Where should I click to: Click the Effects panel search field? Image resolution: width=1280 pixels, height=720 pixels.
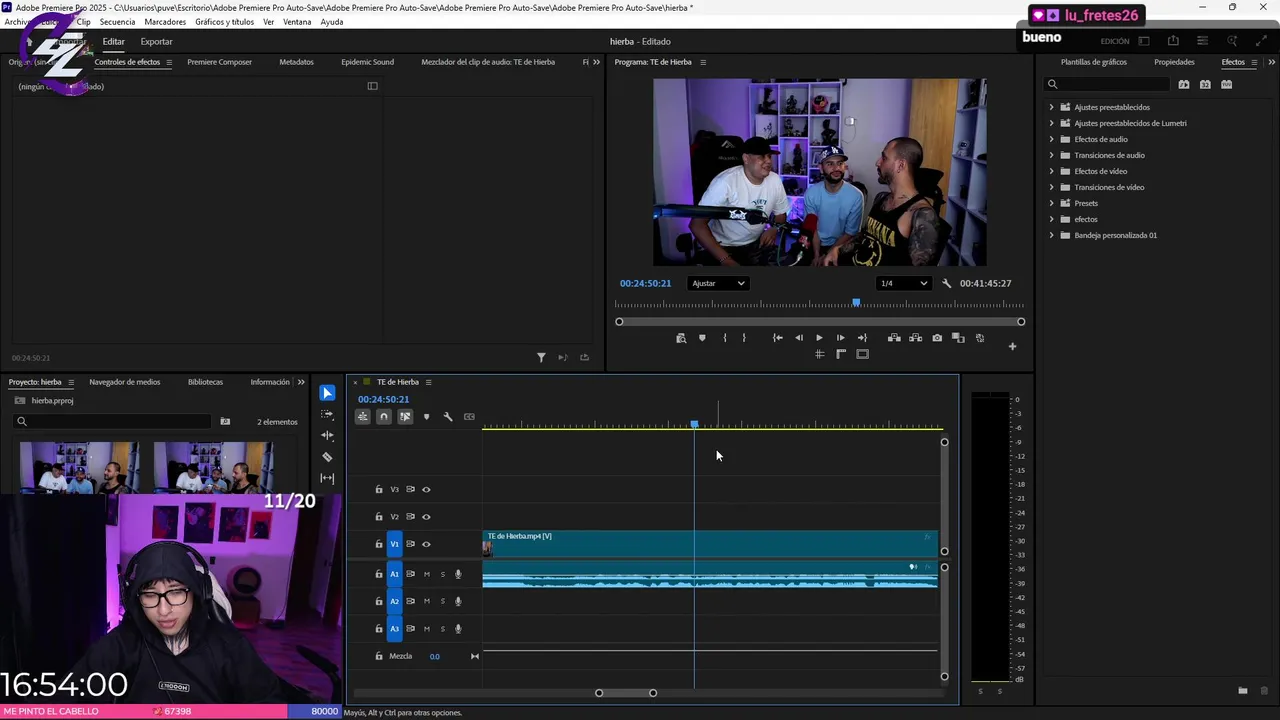(1107, 85)
